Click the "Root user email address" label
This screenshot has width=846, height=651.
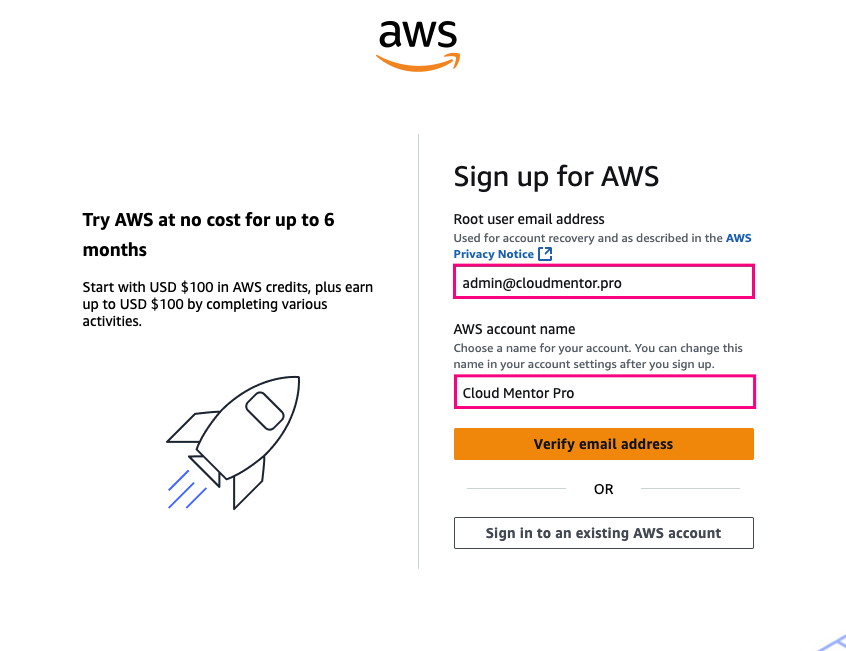tap(529, 219)
